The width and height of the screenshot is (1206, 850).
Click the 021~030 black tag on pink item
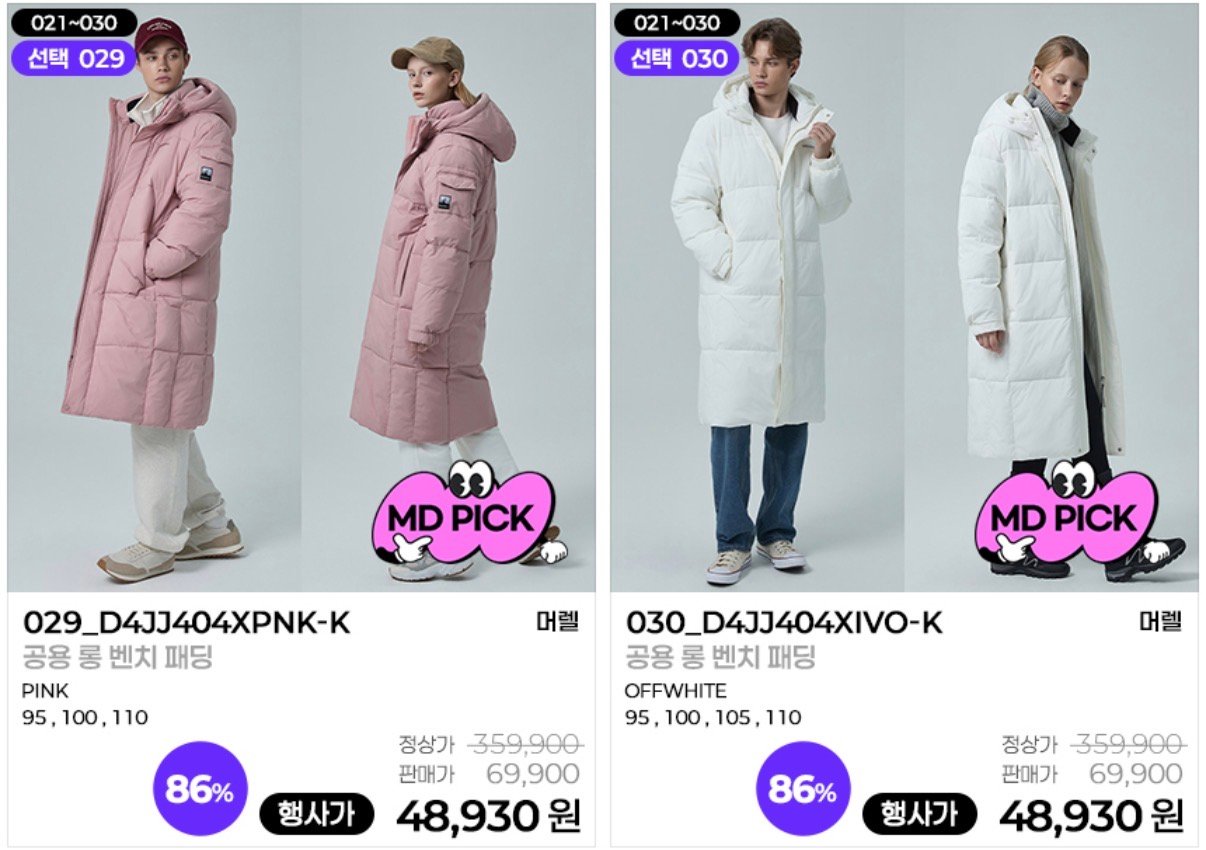point(74,22)
